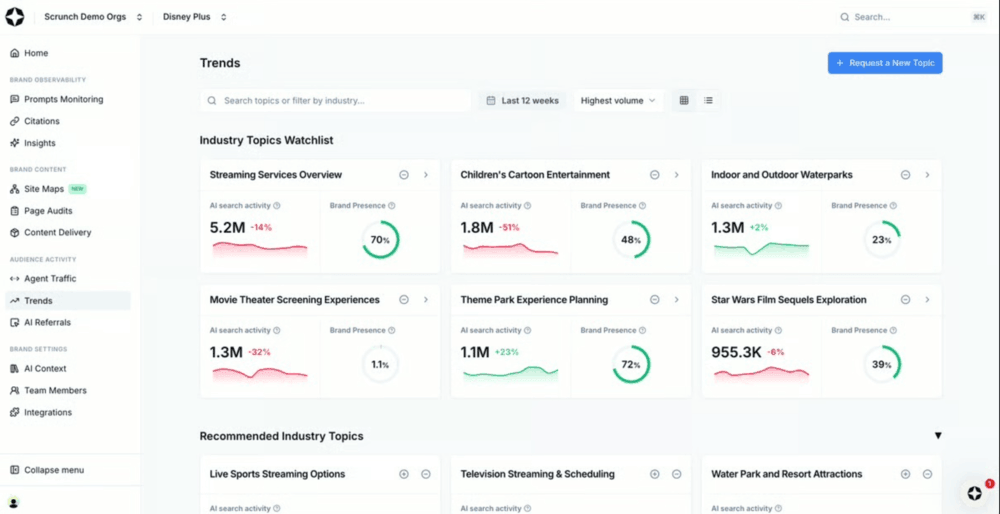The image size is (1000, 514).
Task: Click the -51% change value
Action: pos(509,228)
